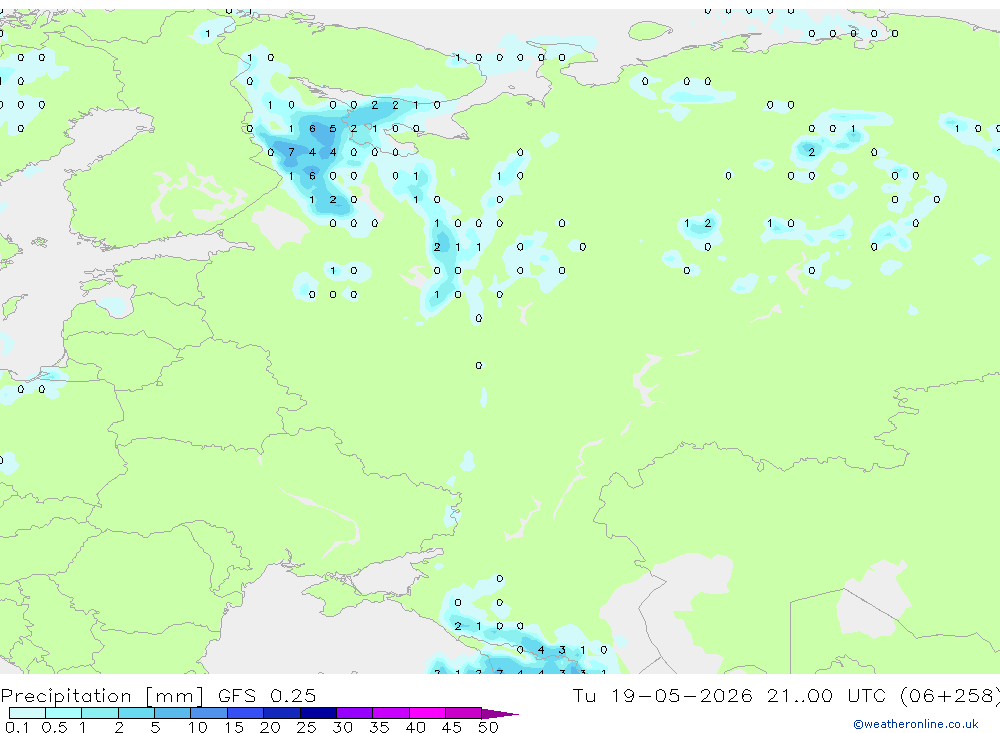This screenshot has width=1000, height=733.
Task: Open the weatheronline.co.uk copyright link
Action: [915, 724]
